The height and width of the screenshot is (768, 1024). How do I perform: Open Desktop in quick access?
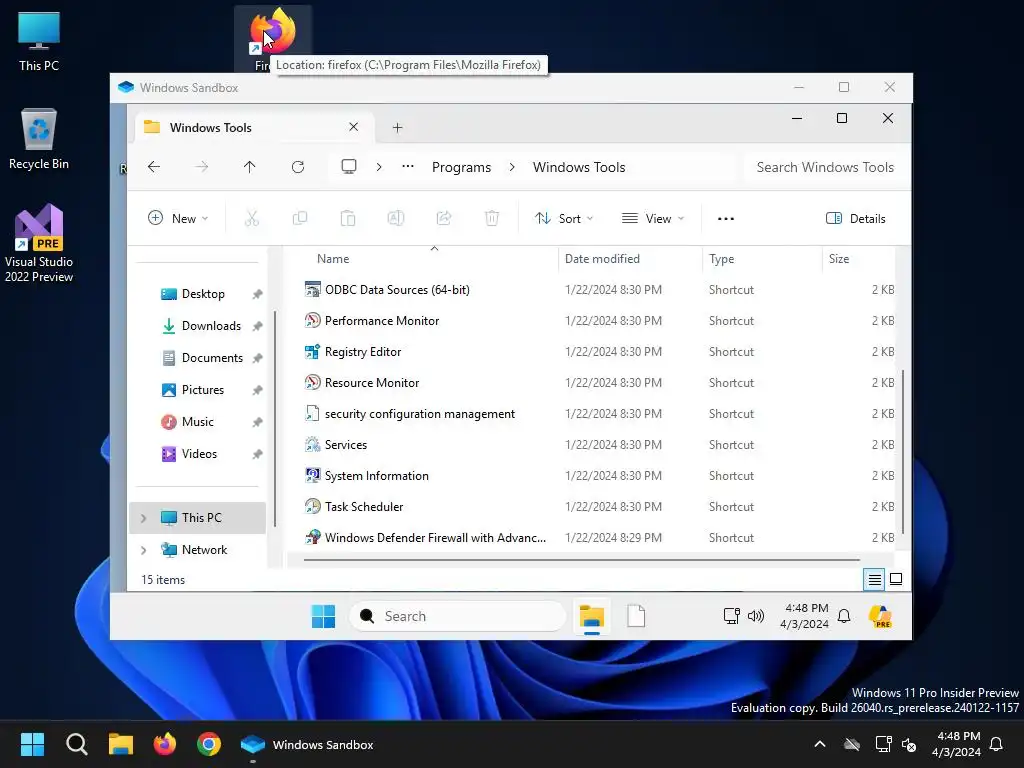tap(202, 294)
